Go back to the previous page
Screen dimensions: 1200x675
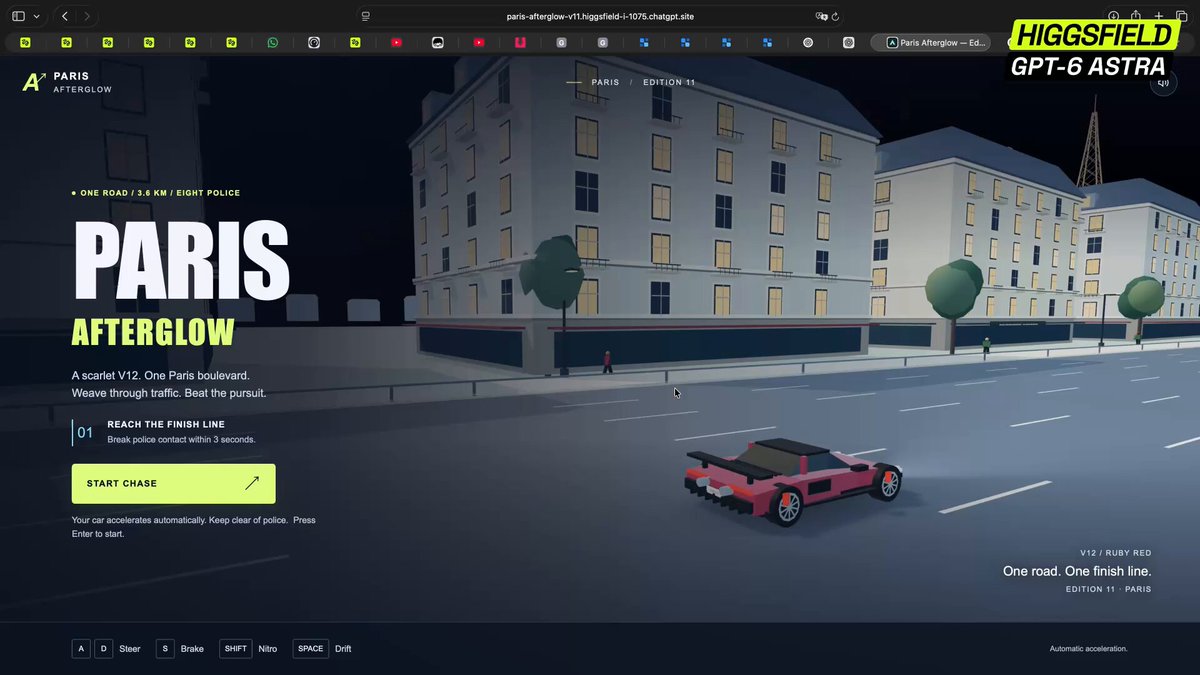pos(65,16)
